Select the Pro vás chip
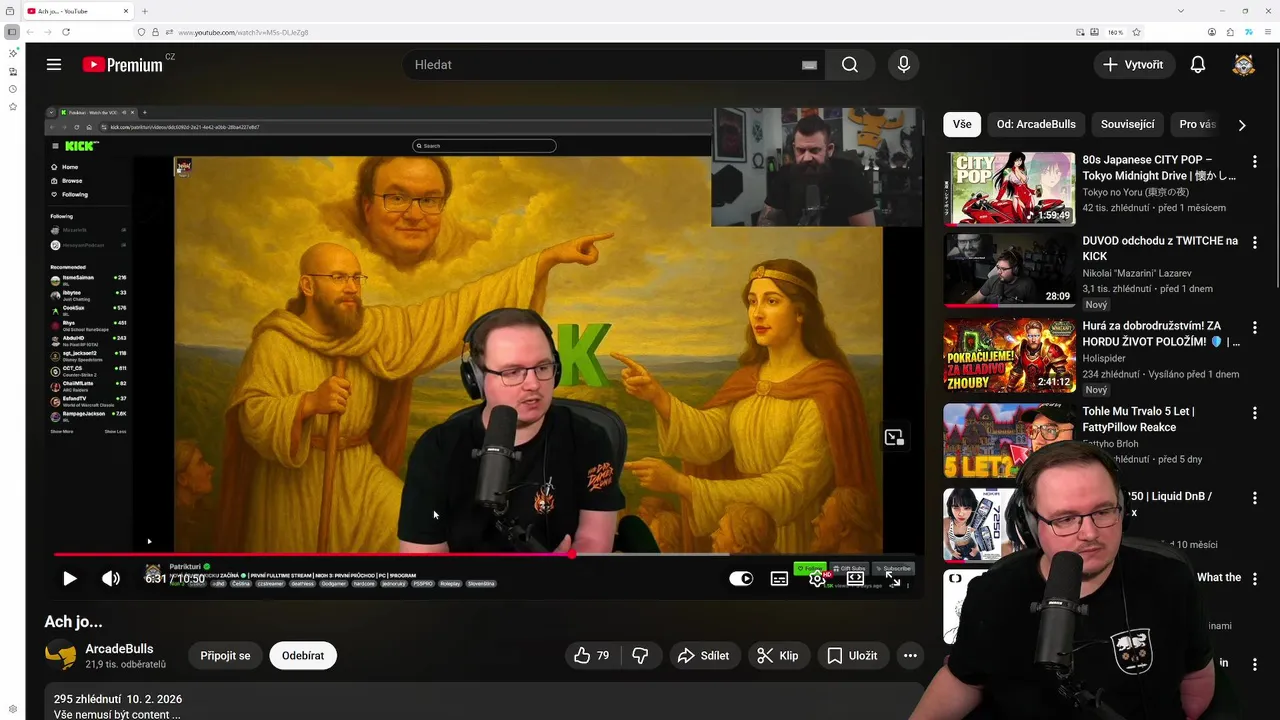The width and height of the screenshot is (1280, 720). [1197, 124]
